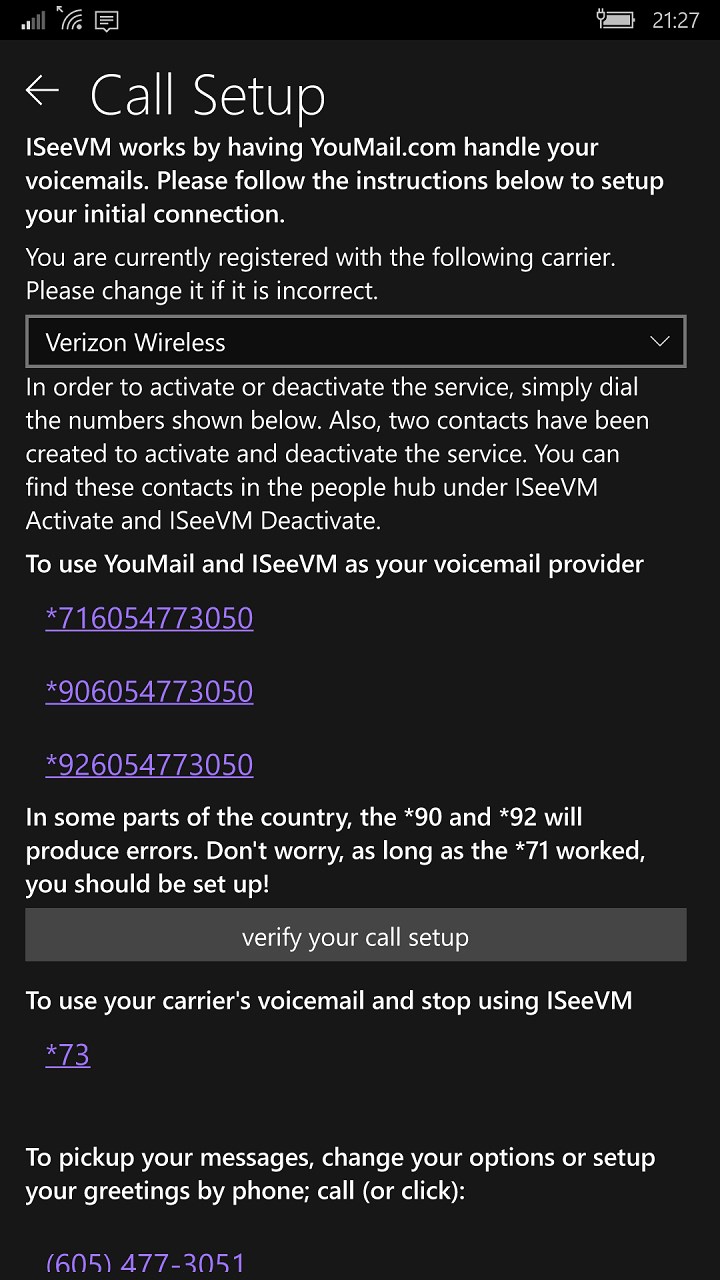
Task: Tap the Call Setup page heading
Action: click(208, 95)
